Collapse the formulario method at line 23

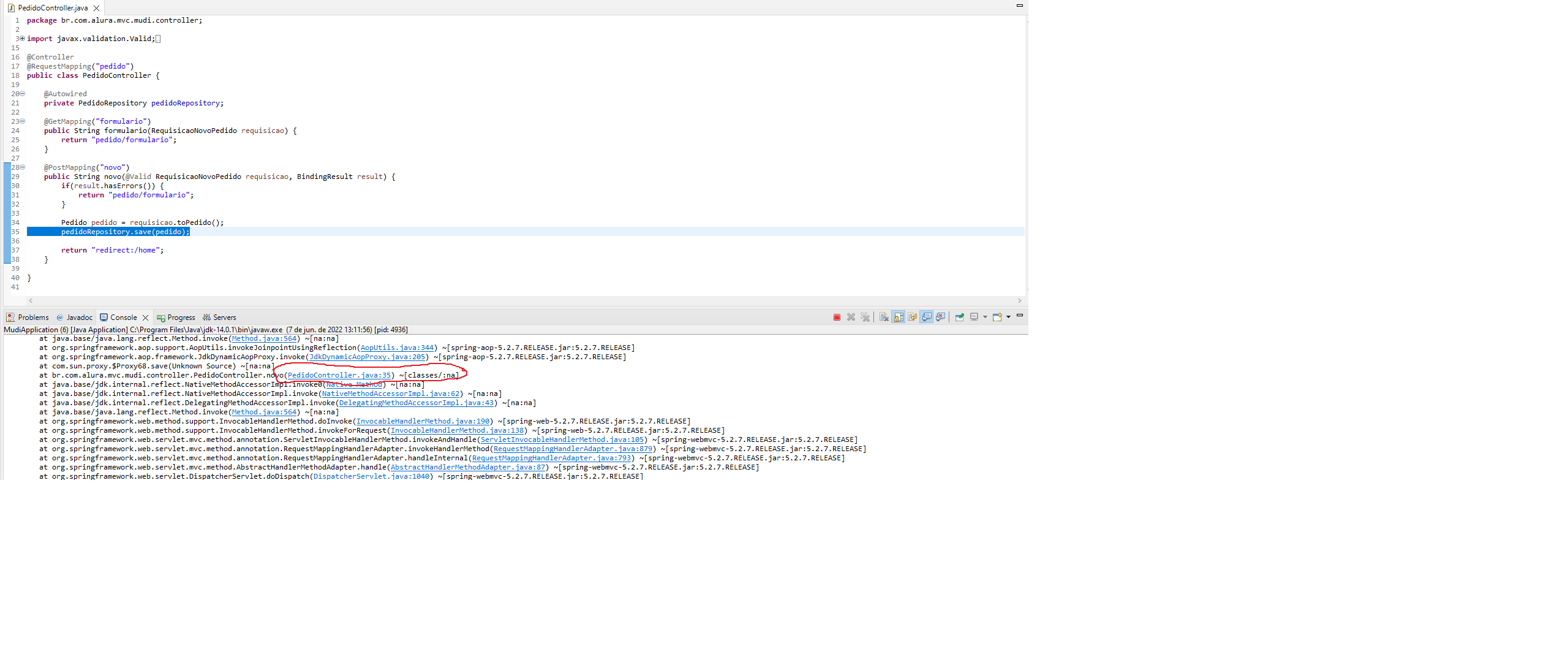click(x=22, y=121)
